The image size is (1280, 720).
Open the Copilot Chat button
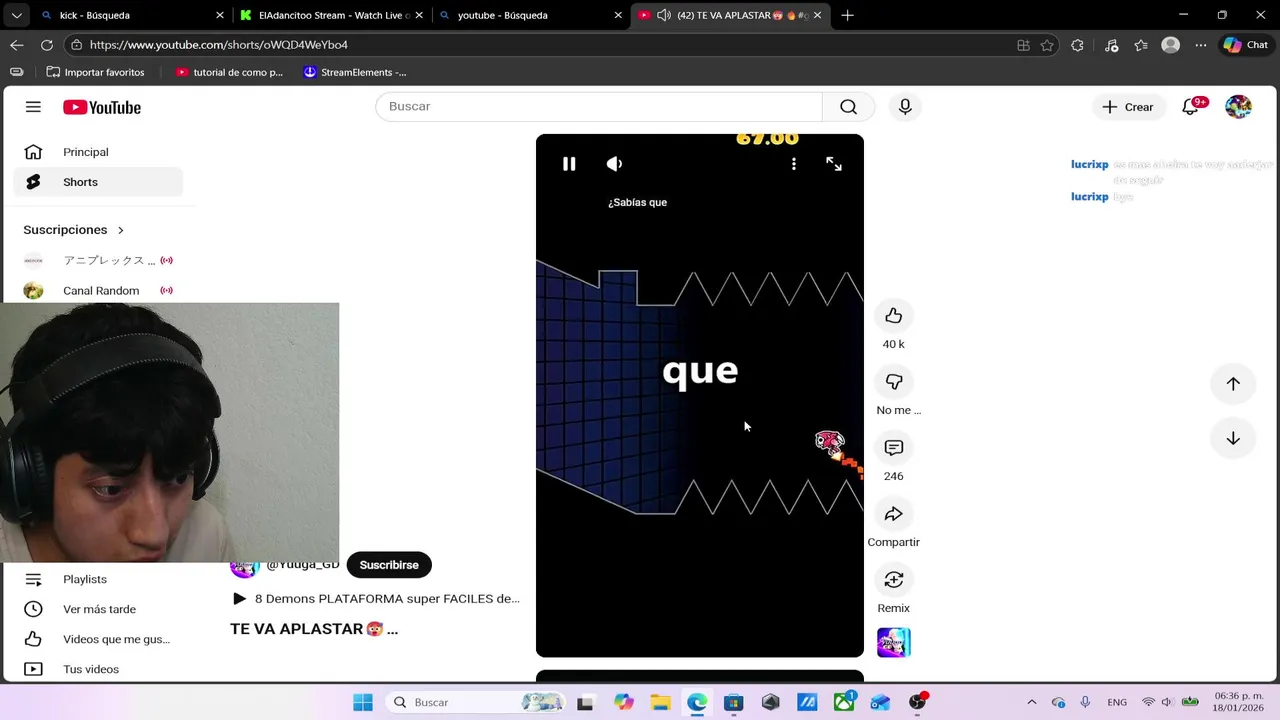pos(1245,45)
